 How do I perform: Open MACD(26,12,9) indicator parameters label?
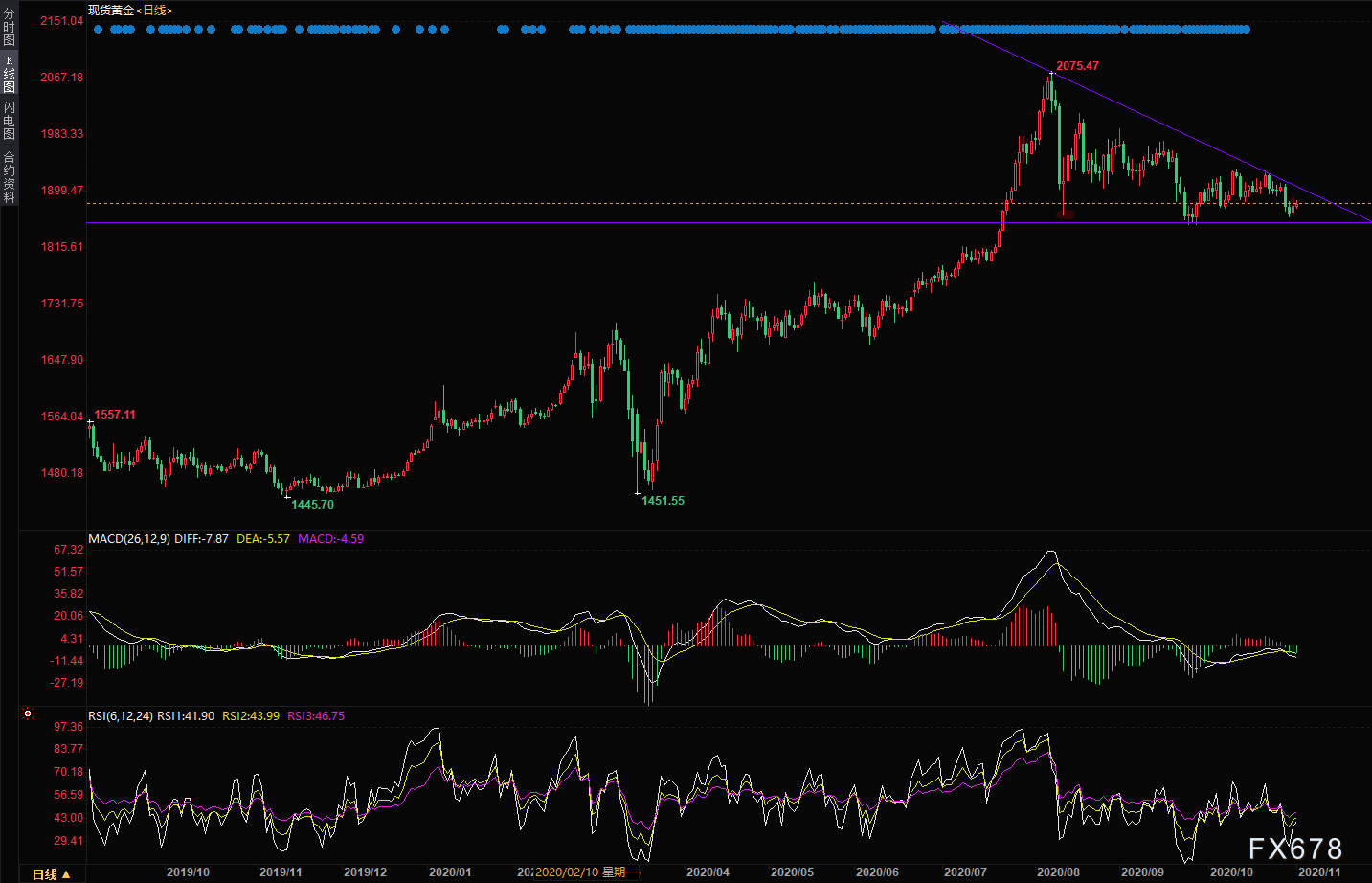[129, 539]
